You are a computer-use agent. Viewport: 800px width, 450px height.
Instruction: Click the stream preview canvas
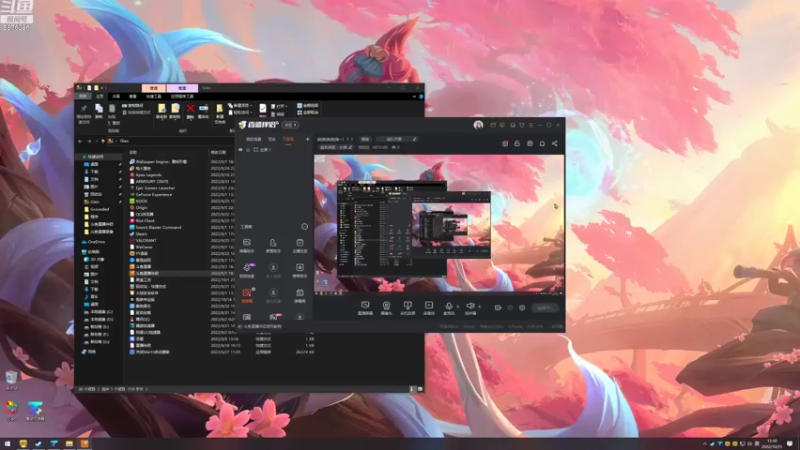tap(439, 224)
